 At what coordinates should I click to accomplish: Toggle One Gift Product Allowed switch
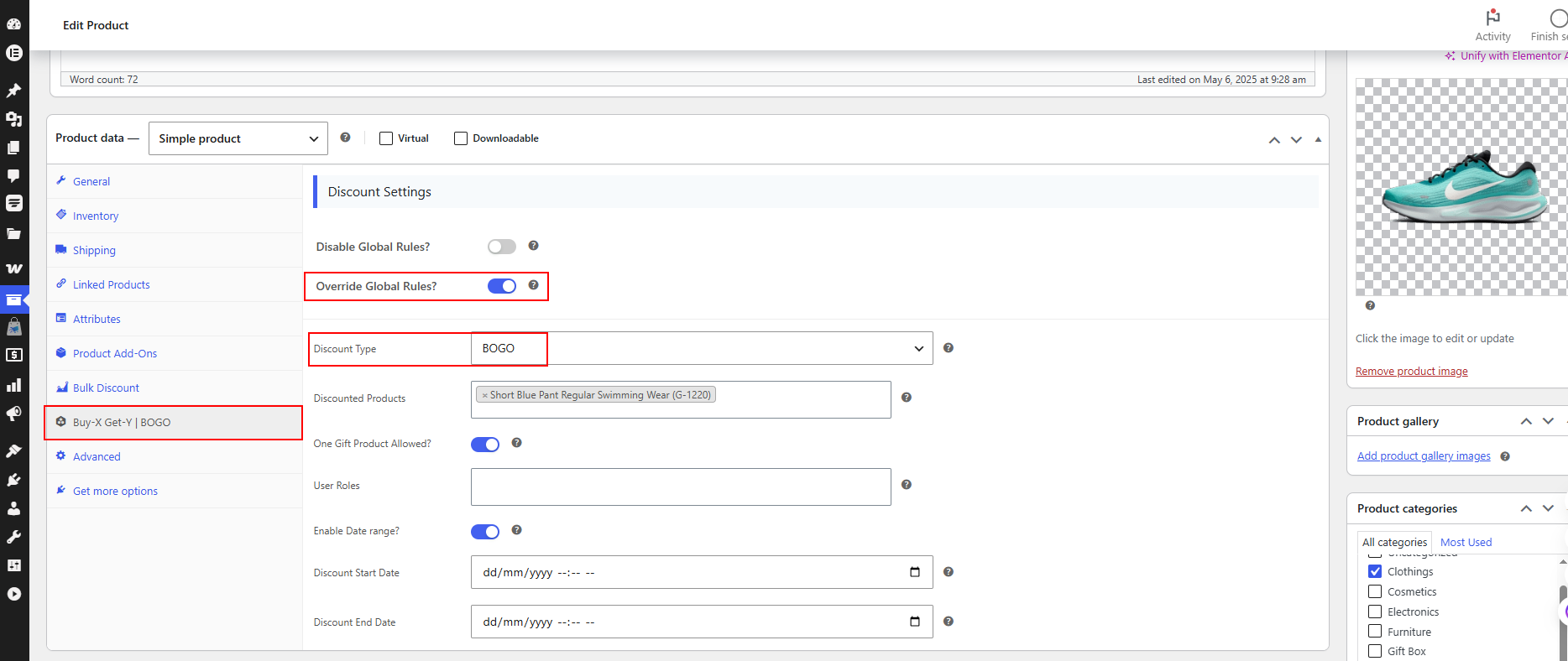point(485,445)
